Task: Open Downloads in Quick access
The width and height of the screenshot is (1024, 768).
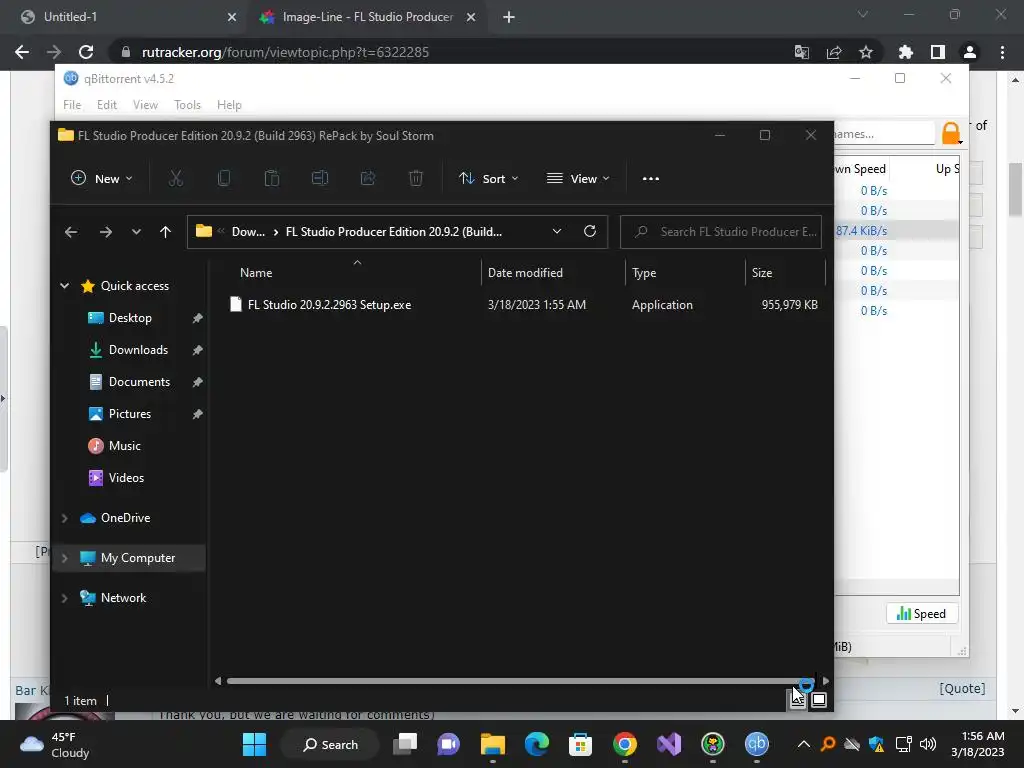Action: tap(138, 350)
